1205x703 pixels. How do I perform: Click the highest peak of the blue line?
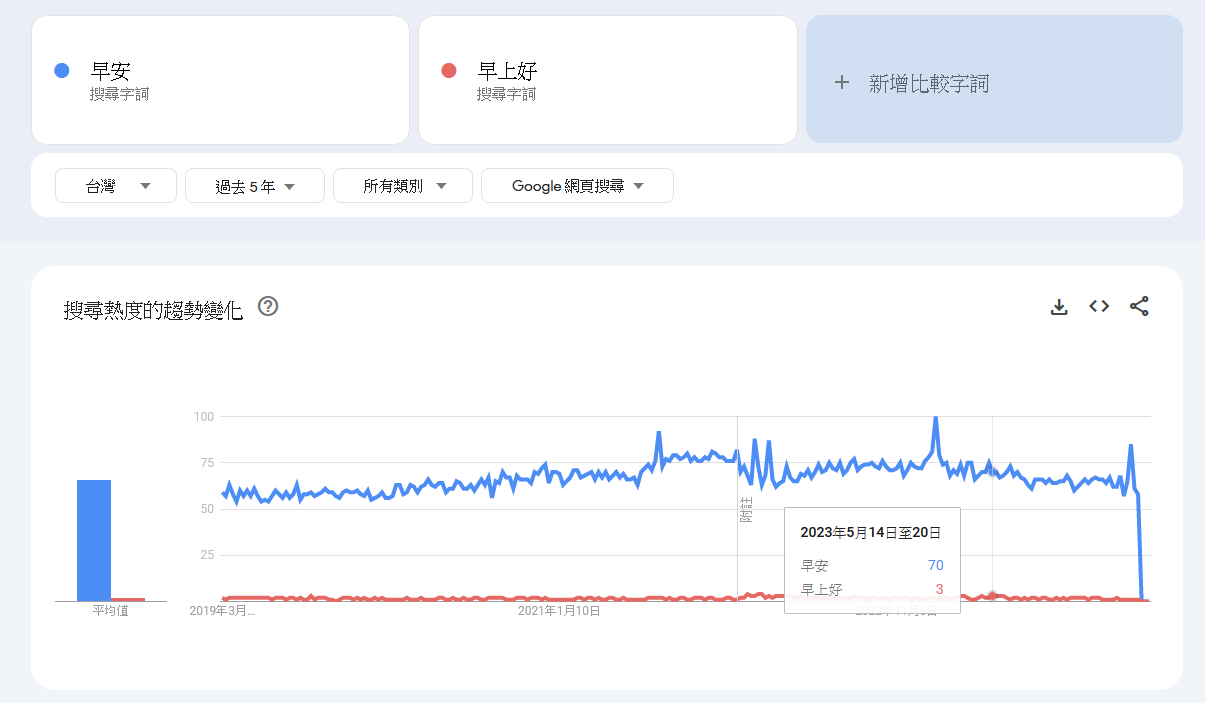tap(935, 418)
